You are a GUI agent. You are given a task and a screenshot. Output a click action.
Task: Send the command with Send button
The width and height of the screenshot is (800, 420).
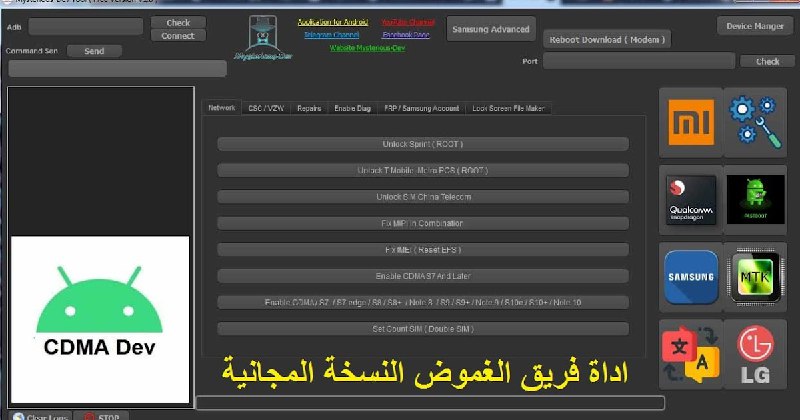94,51
